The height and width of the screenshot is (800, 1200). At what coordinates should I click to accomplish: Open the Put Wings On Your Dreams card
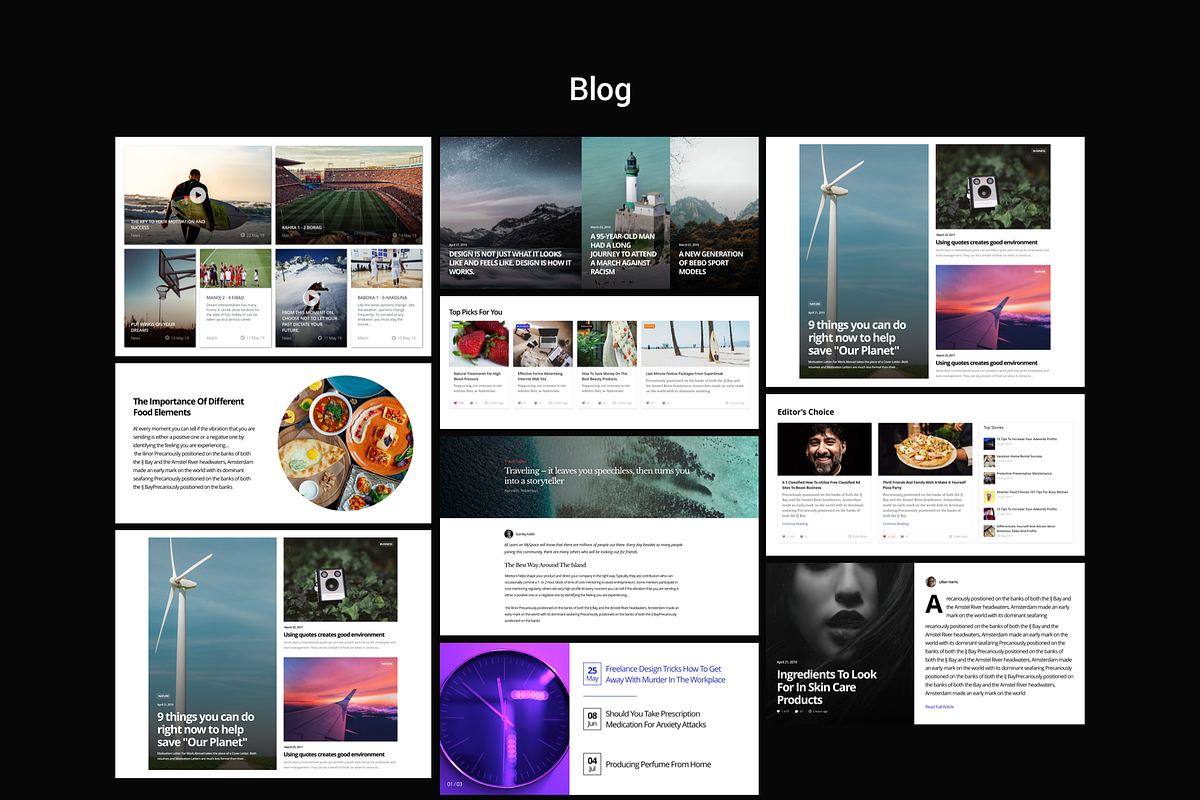pos(160,296)
